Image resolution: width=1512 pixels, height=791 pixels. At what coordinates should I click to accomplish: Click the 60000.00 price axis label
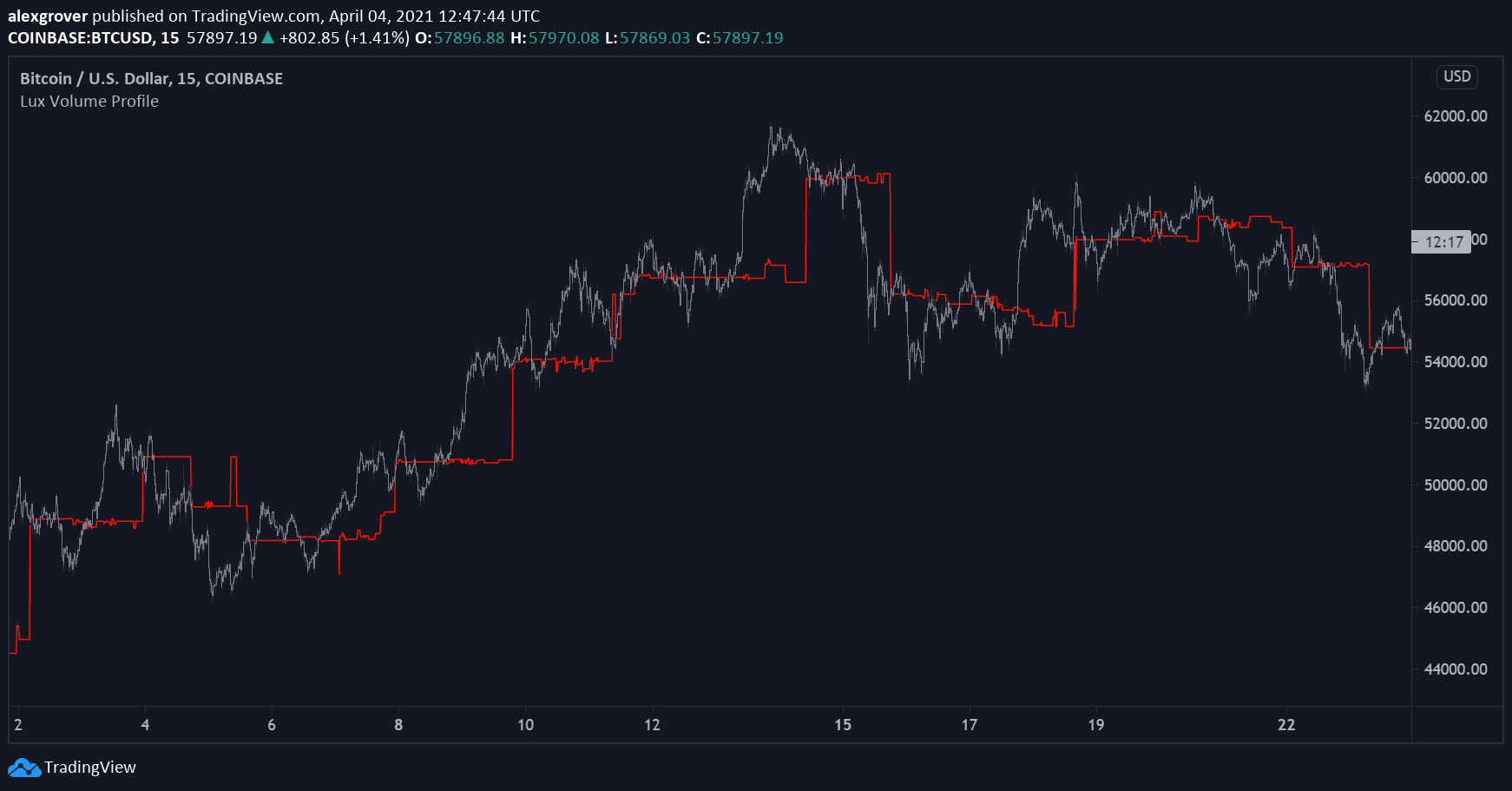click(x=1456, y=178)
